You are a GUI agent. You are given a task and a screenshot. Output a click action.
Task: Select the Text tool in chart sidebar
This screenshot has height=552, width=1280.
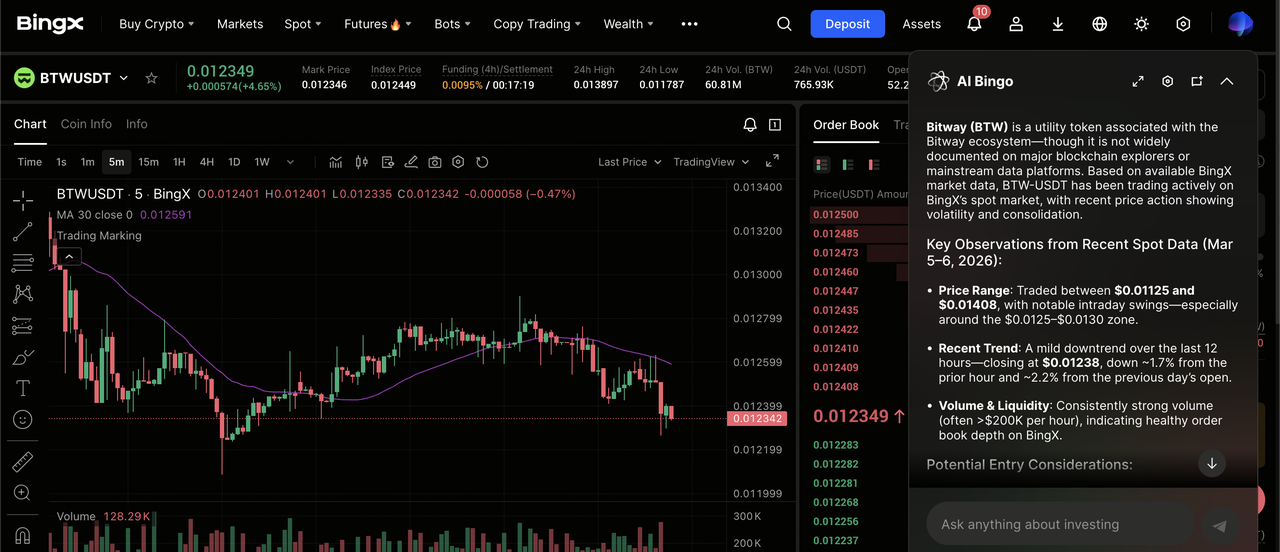pyautogui.click(x=22, y=388)
